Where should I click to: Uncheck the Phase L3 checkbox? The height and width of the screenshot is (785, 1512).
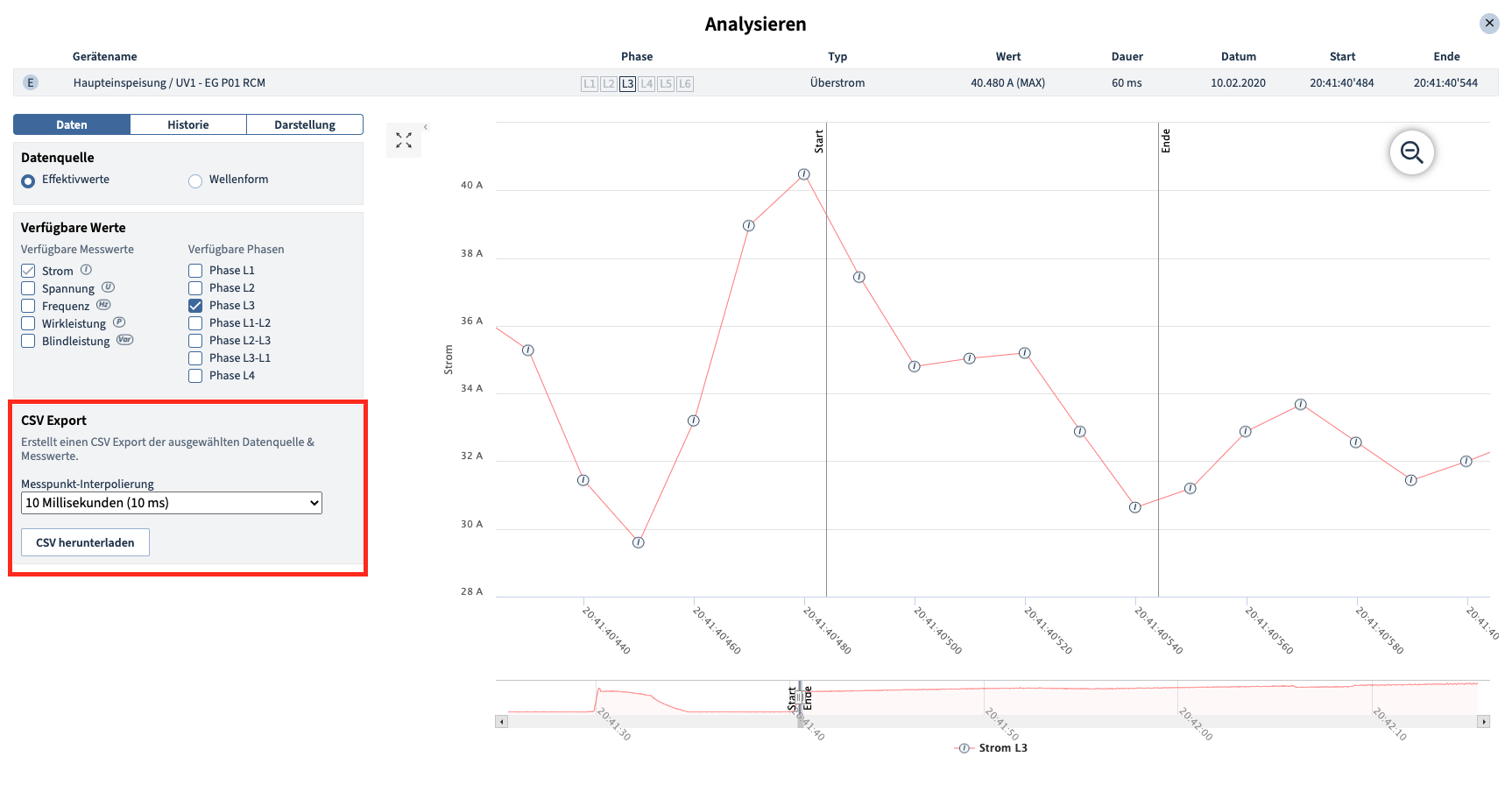pyautogui.click(x=195, y=306)
